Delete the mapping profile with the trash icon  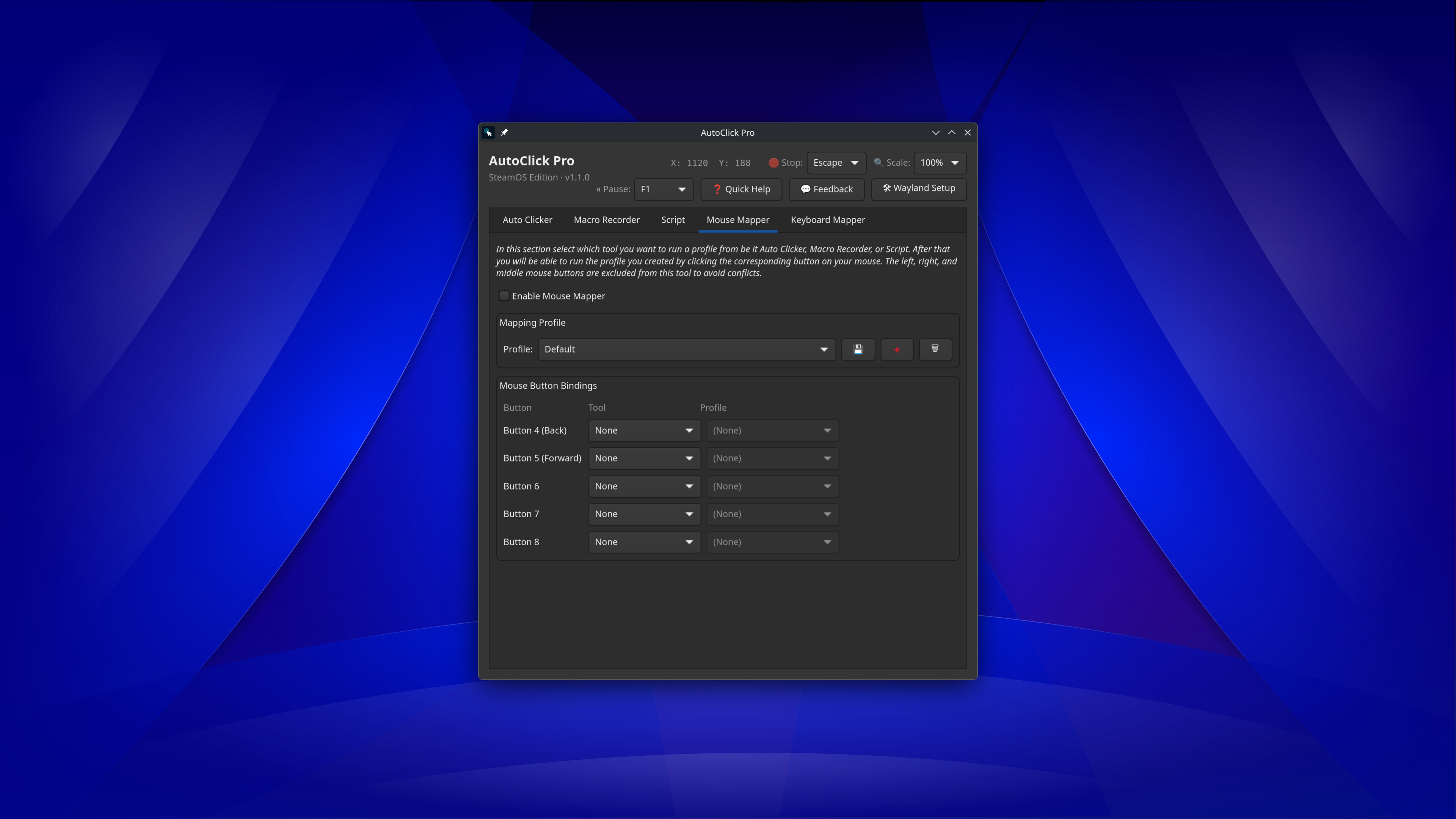click(x=935, y=349)
